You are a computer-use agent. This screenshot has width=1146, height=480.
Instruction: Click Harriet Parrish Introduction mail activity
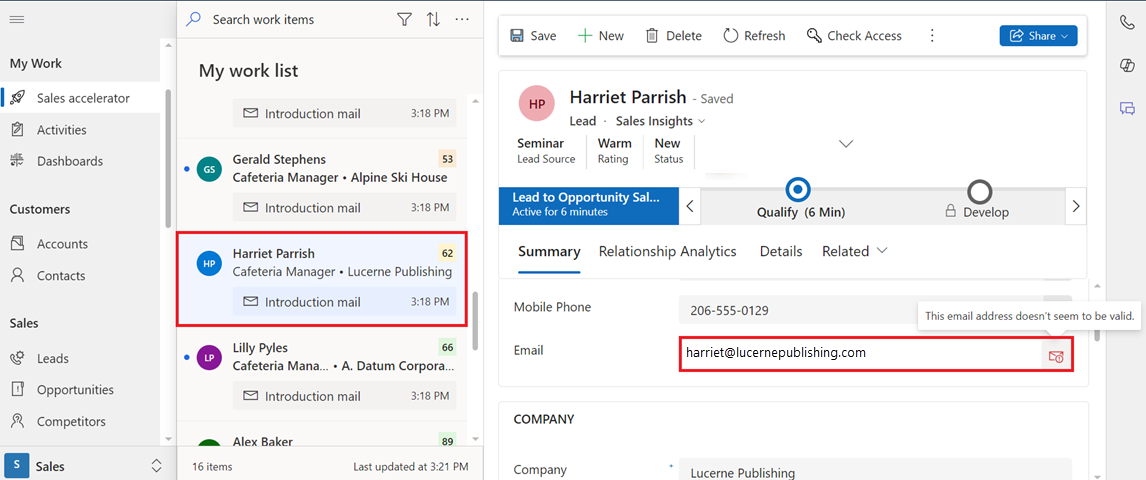pyautogui.click(x=345, y=302)
